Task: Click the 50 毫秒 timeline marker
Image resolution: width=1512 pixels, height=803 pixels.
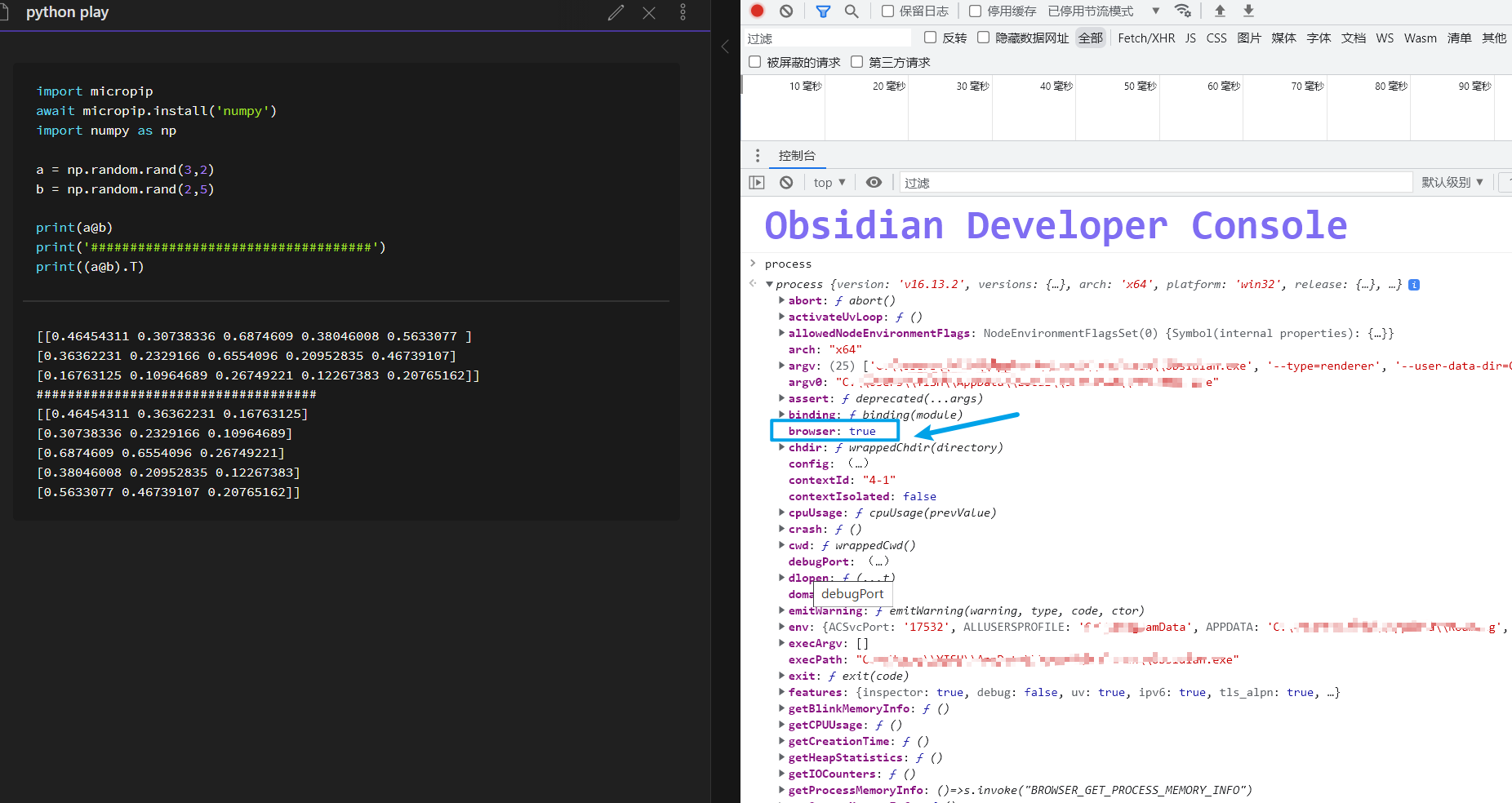Action: [x=1140, y=86]
